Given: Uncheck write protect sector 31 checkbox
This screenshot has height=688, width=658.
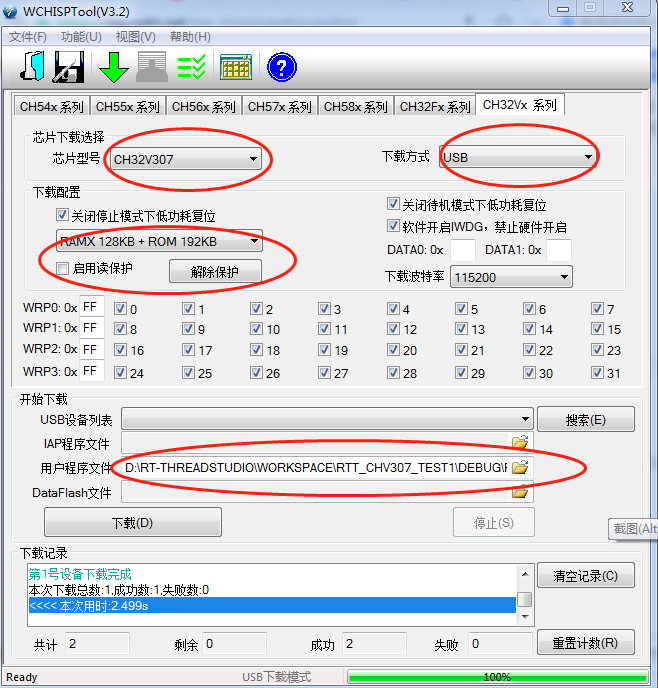Looking at the screenshot, I should coord(597,373).
